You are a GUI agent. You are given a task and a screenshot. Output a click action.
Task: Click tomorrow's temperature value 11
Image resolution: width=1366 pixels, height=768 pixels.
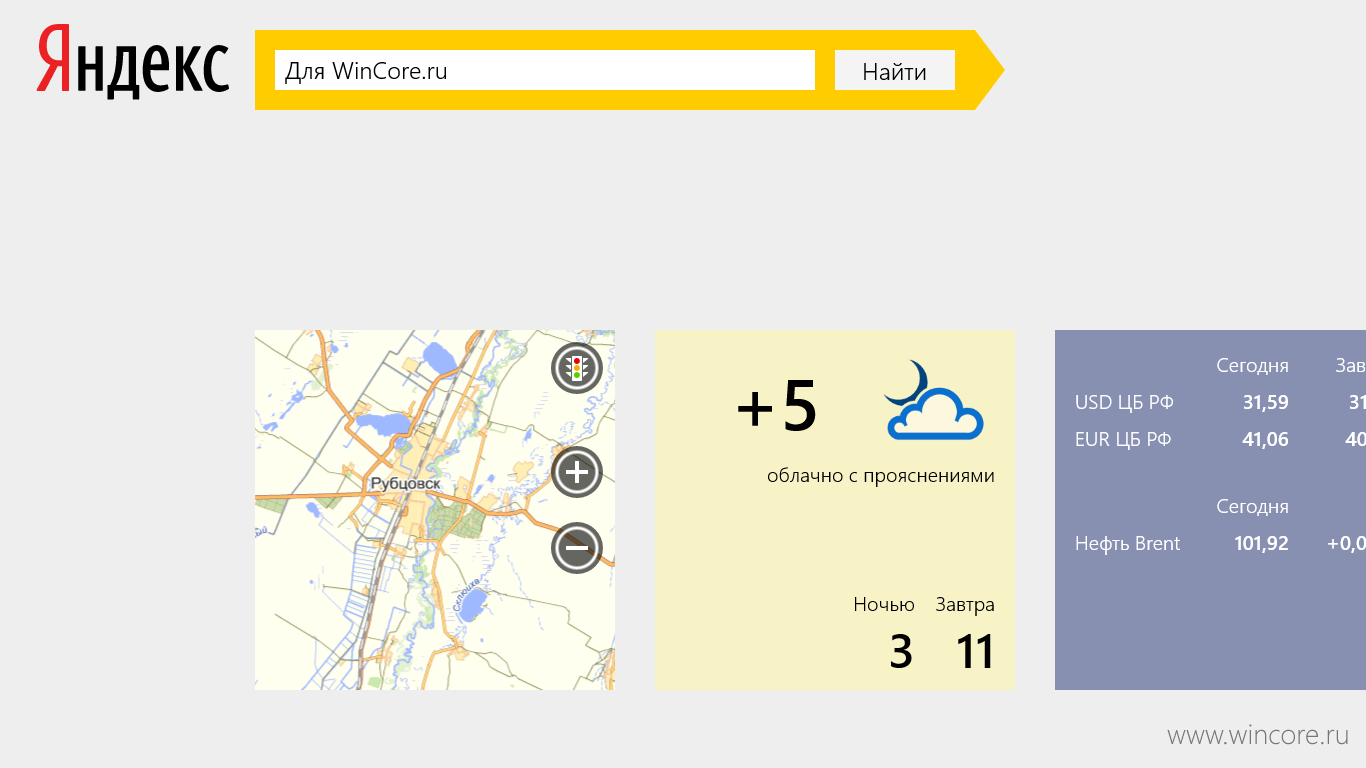[x=975, y=652]
